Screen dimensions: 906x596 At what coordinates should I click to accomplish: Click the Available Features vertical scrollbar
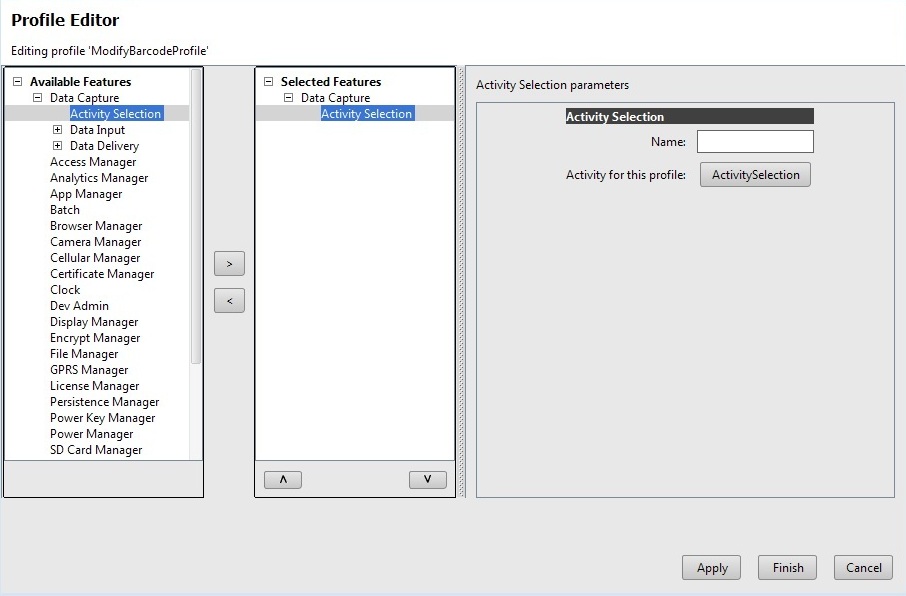point(196,220)
